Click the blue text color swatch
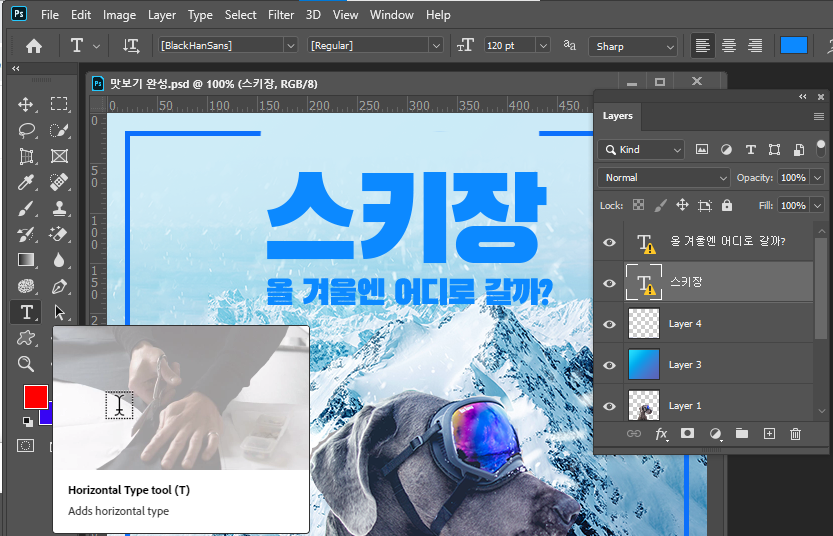The width and height of the screenshot is (833, 536). (x=794, y=45)
